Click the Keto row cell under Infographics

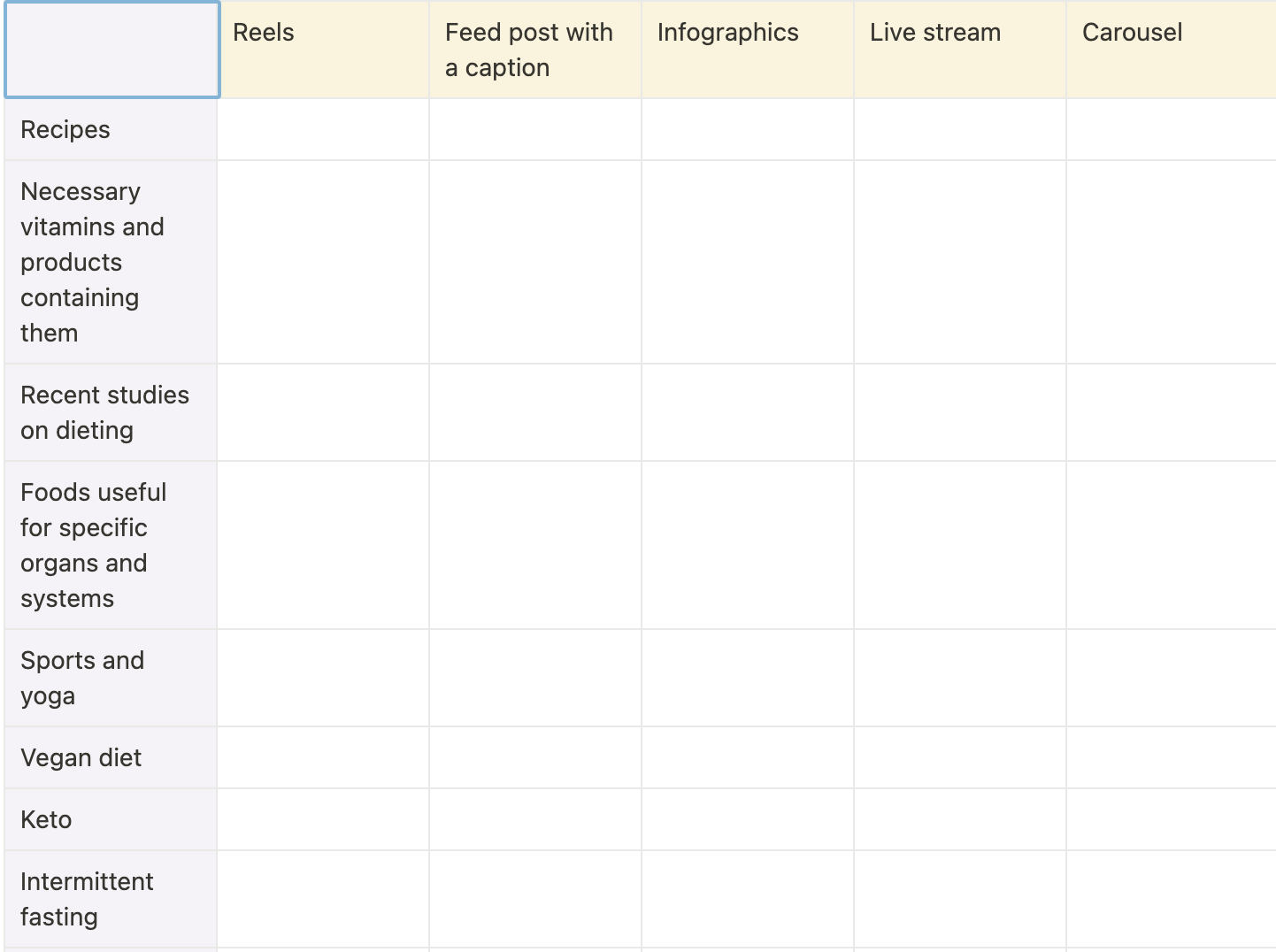(748, 819)
